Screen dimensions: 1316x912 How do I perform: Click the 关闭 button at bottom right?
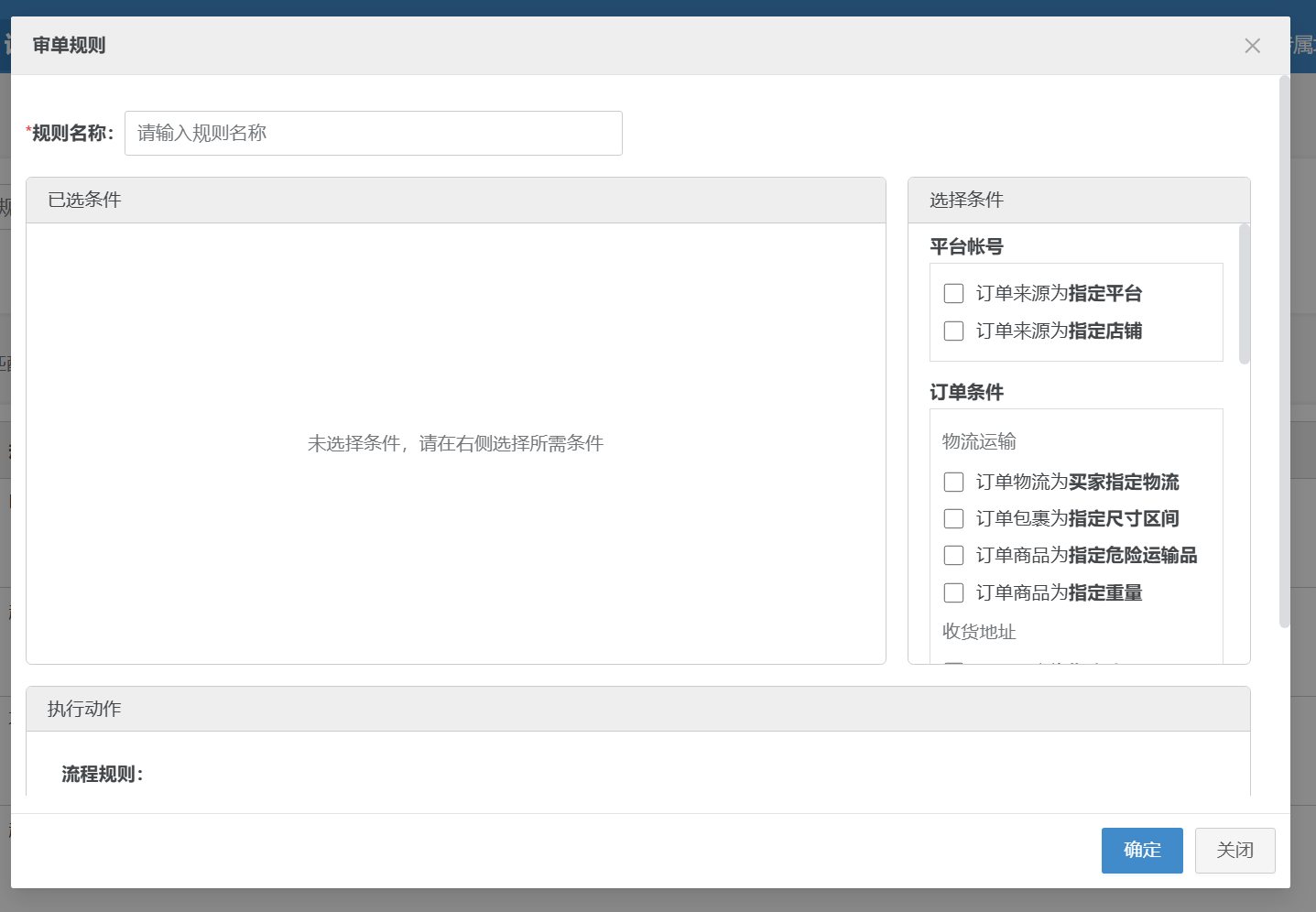(x=1234, y=851)
